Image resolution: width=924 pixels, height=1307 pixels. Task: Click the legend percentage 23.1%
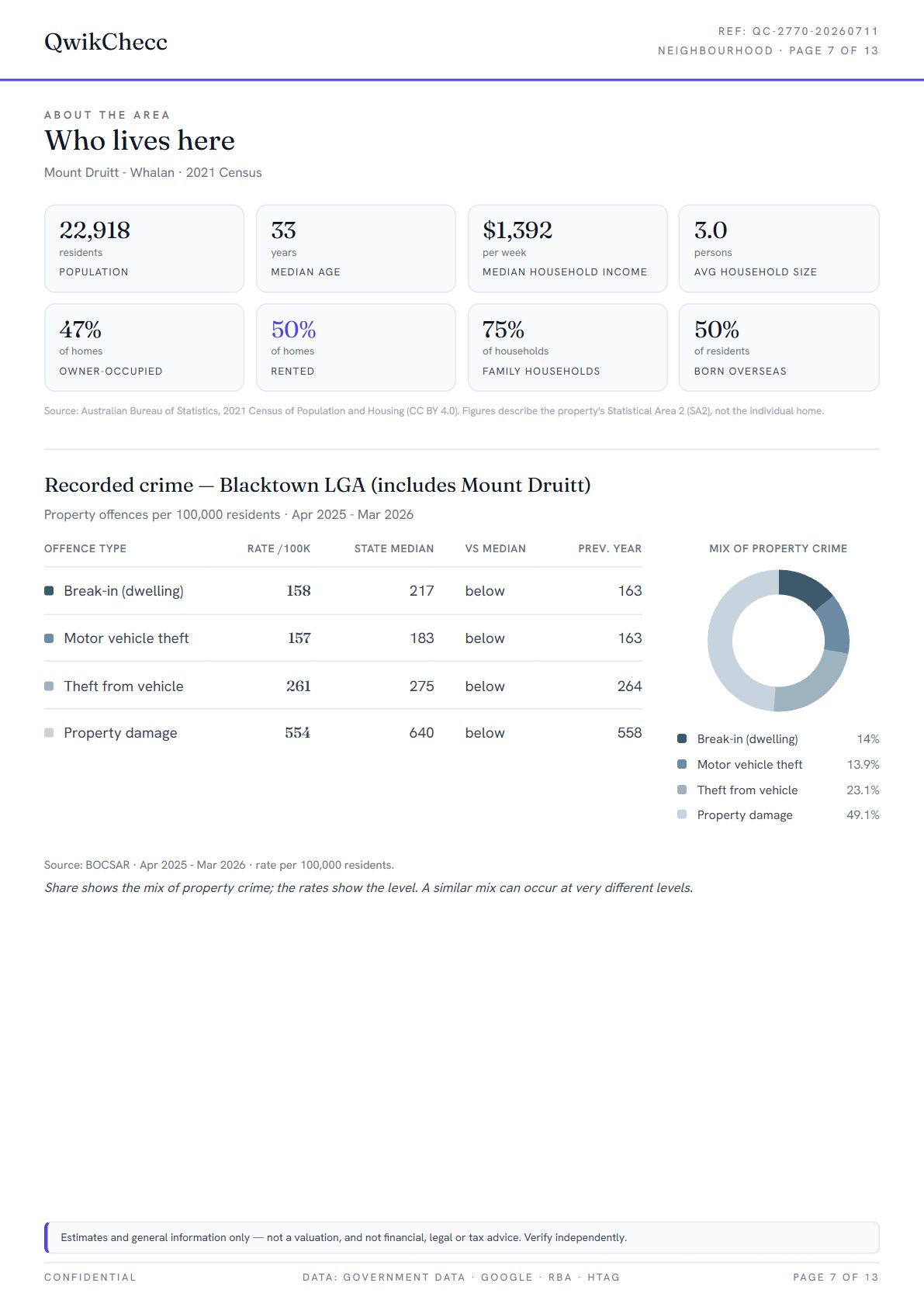click(x=863, y=790)
